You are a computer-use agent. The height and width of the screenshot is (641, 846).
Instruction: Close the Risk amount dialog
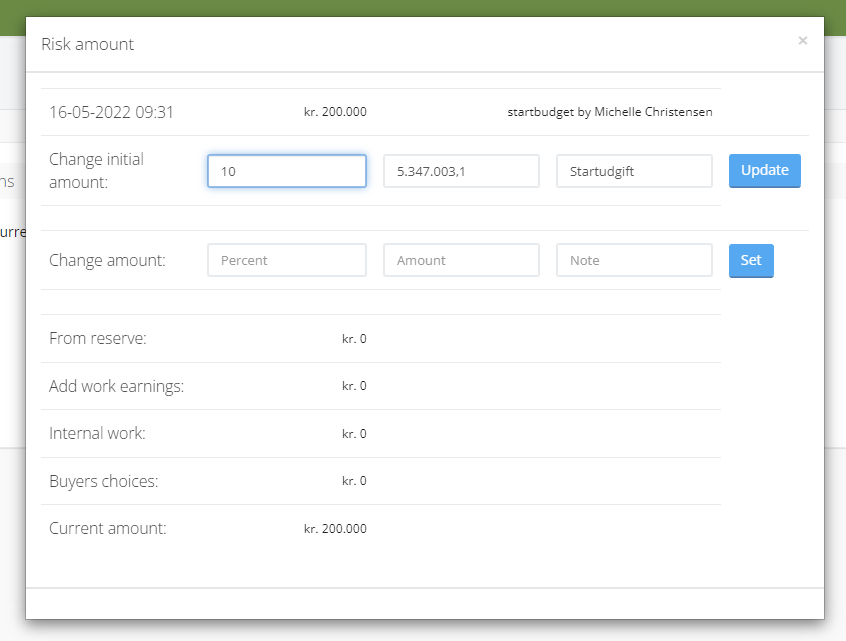coord(802,41)
